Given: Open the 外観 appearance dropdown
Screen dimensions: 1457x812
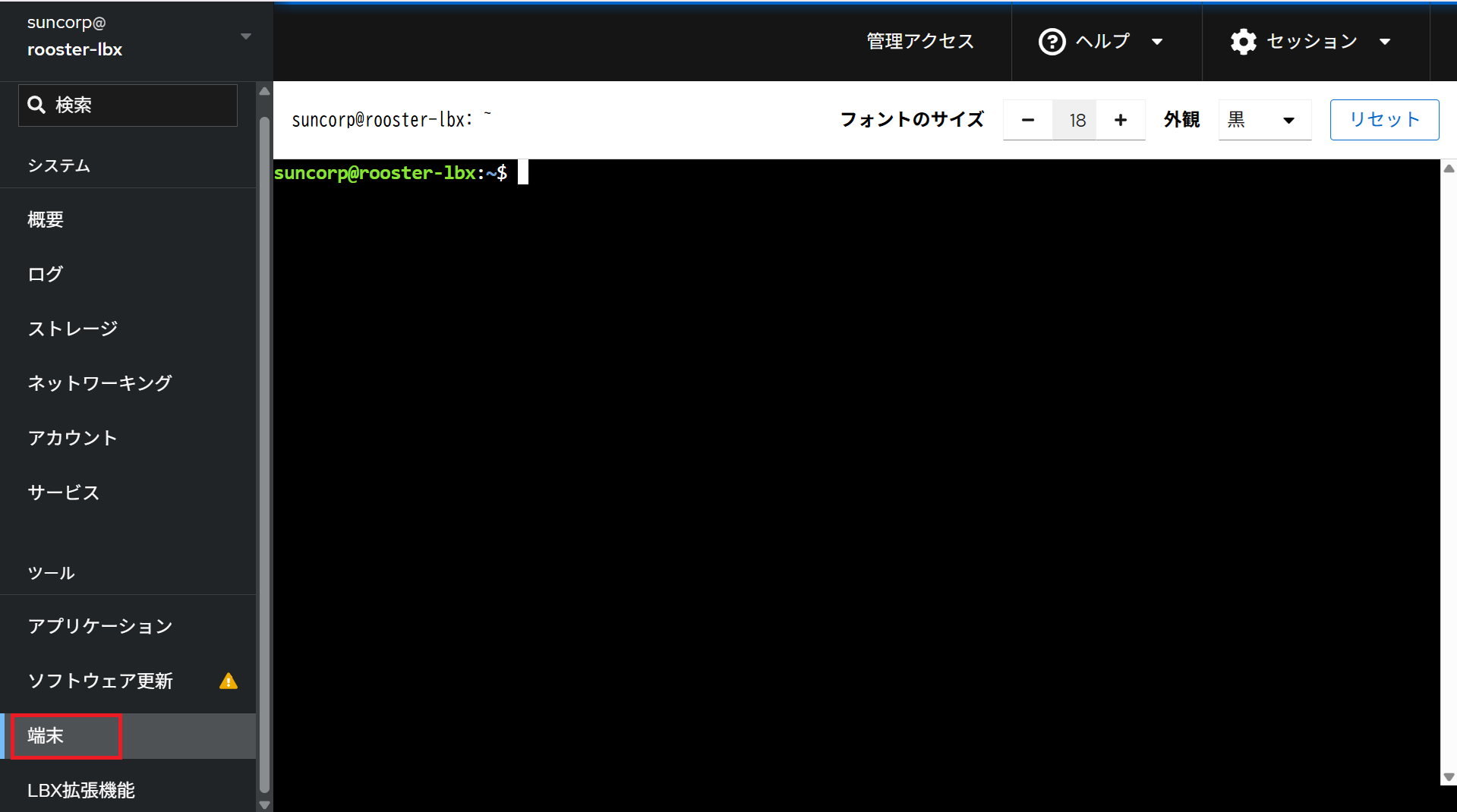Looking at the screenshot, I should coord(1264,120).
